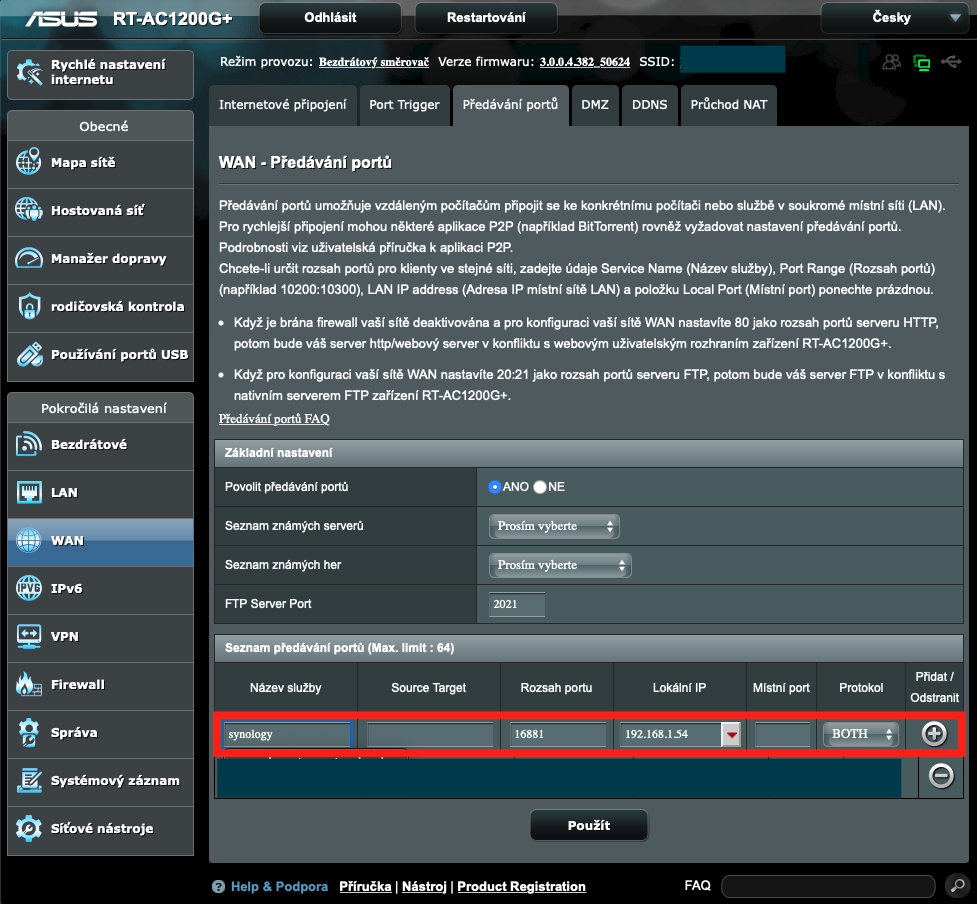Screen dimensions: 977x904
Task: Change the Protokol from BOTH
Action: (860, 733)
